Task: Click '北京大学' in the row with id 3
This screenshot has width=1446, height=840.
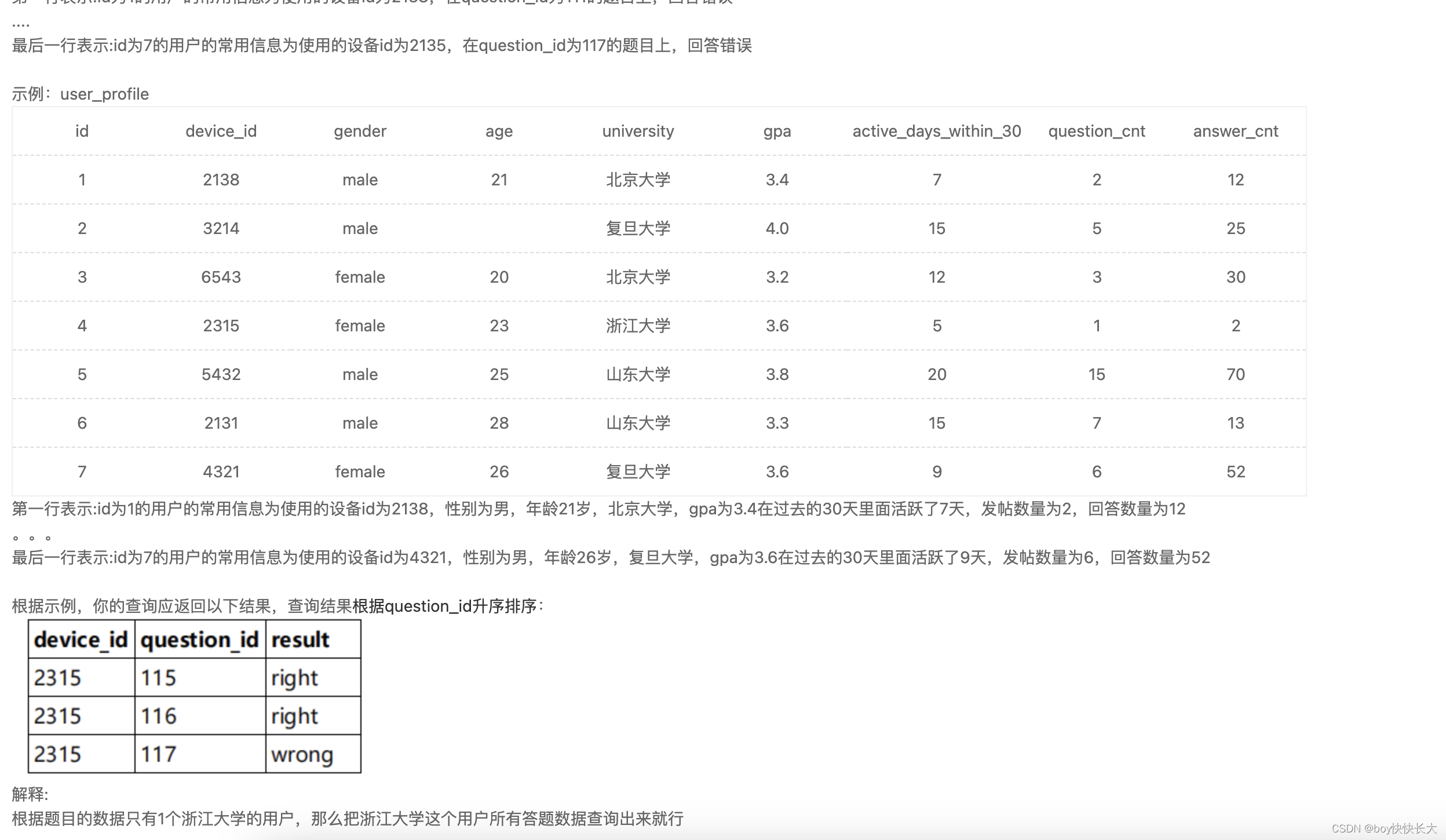Action: coord(638,277)
